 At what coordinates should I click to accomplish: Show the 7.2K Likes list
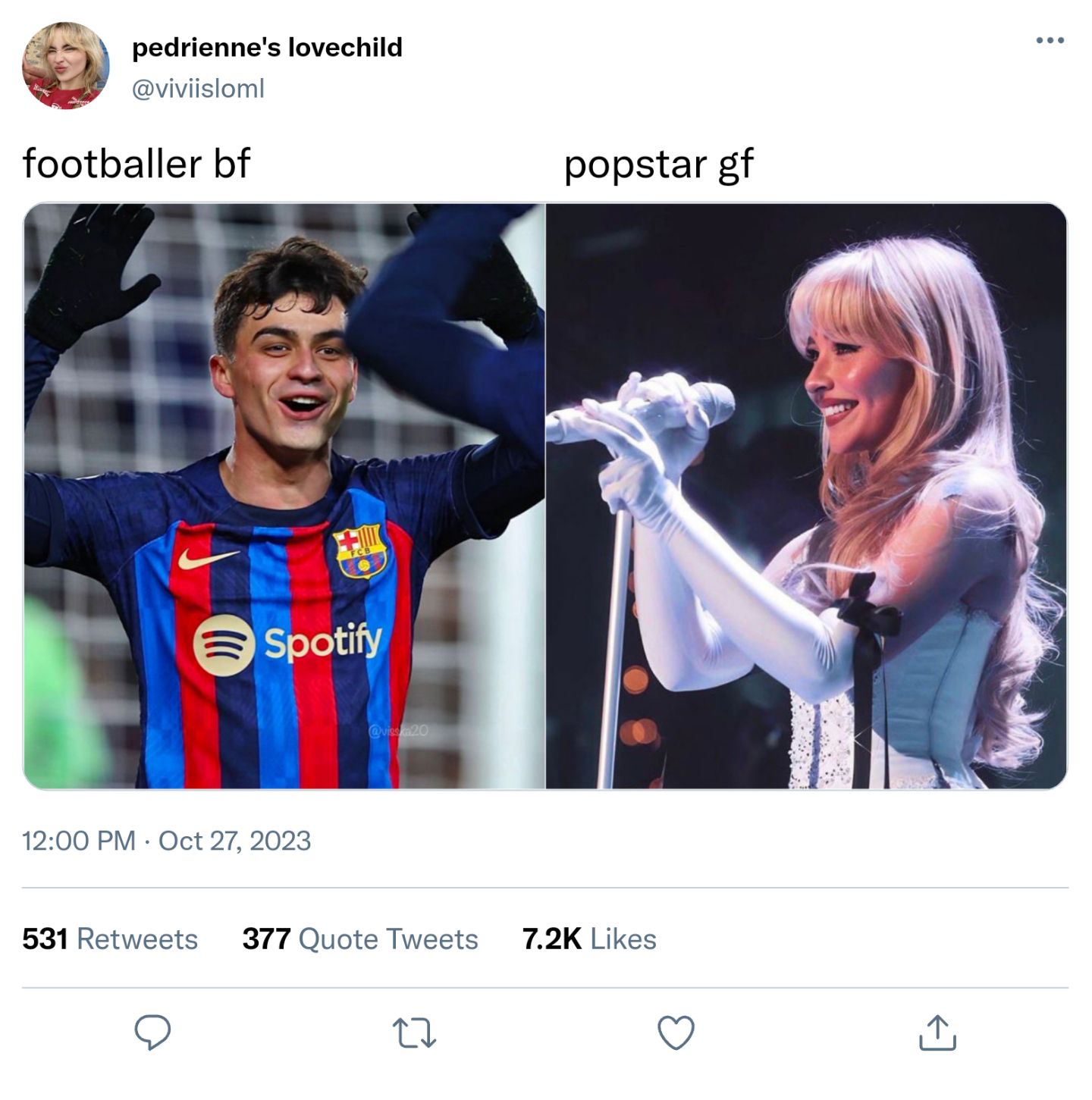(x=589, y=939)
